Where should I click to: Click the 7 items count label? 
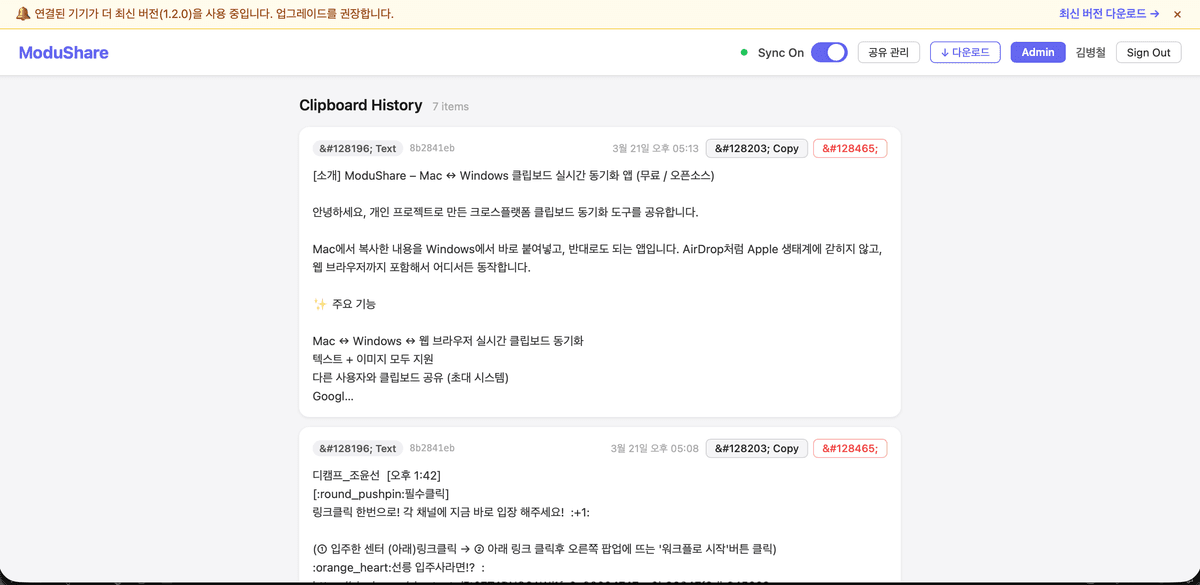(450, 107)
